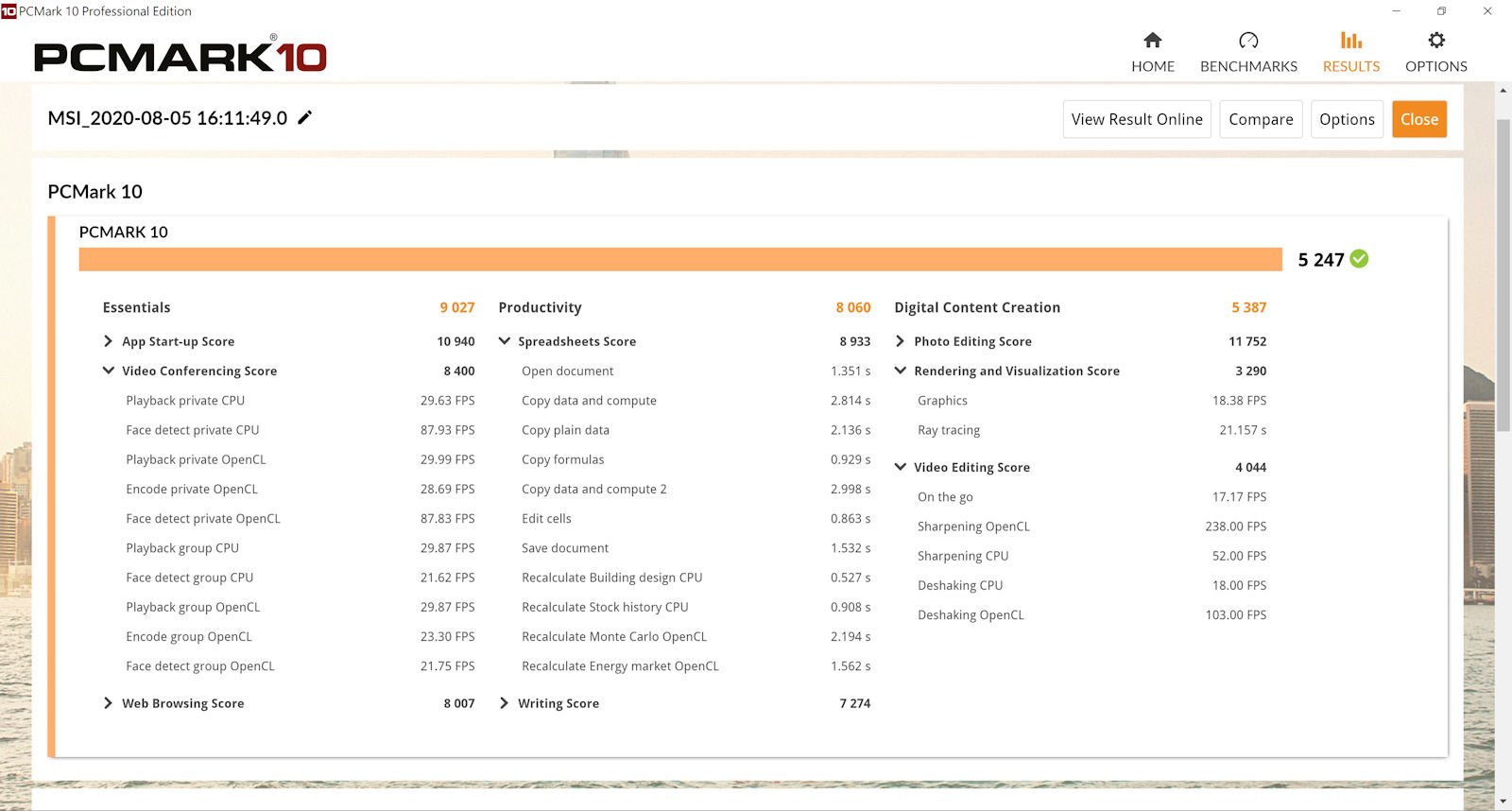The width and height of the screenshot is (1512, 811).
Task: Click the result name MSI_2020-08-05 16:11:49.0
Action: pyautogui.click(x=167, y=118)
